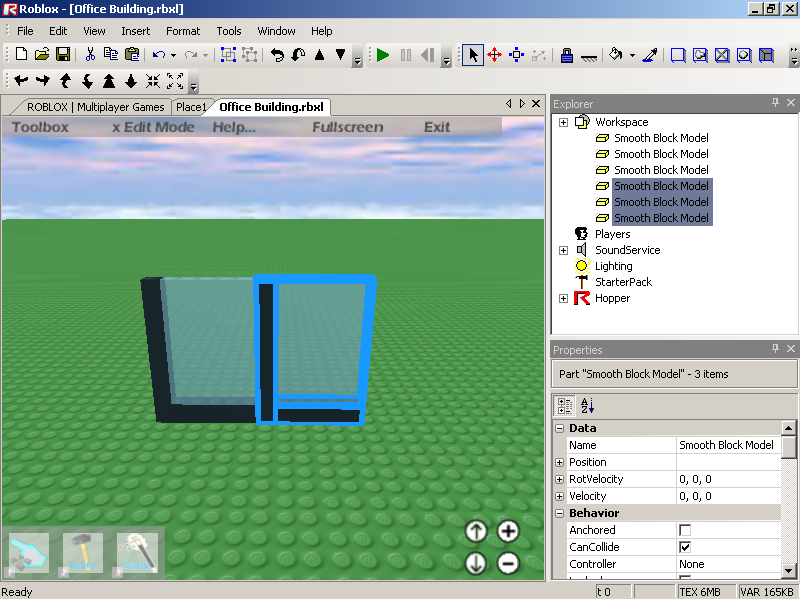This screenshot has height=600, width=800.
Task: Click the Save floppy disk icon
Action: click(x=63, y=55)
